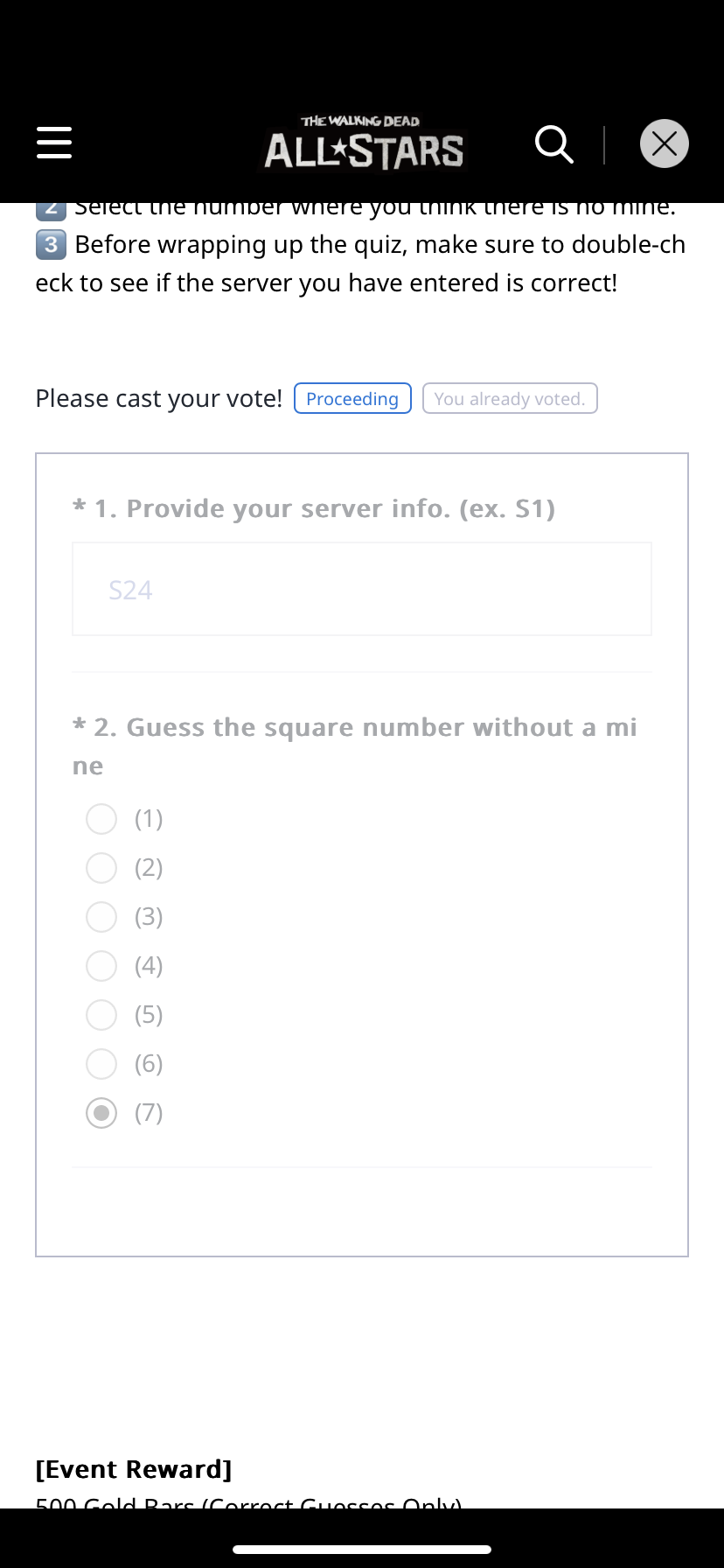The width and height of the screenshot is (724, 1568).
Task: Tap the home indicator bar
Action: pos(362,1549)
